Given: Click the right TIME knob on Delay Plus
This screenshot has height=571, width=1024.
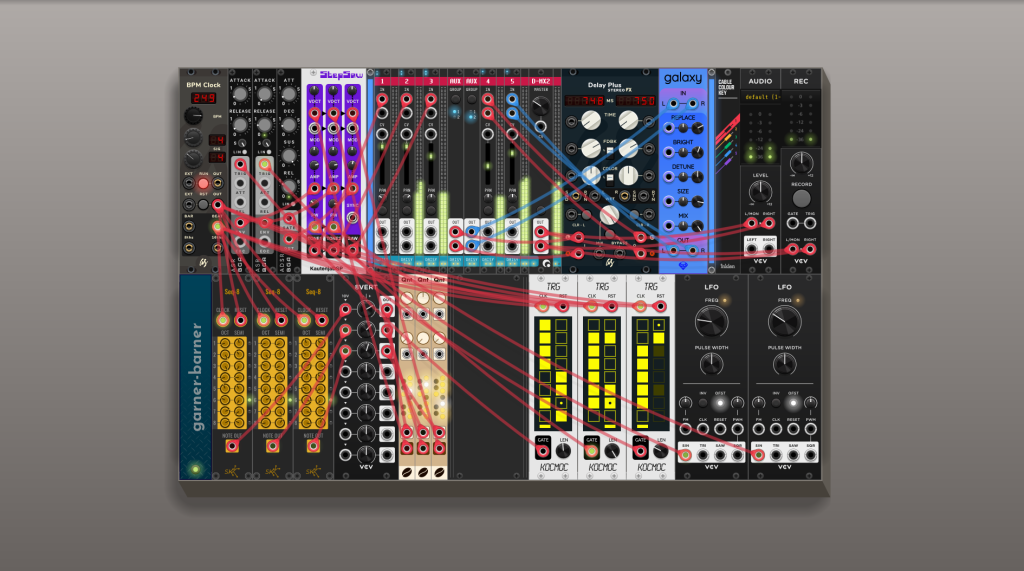Looking at the screenshot, I should click(x=628, y=120).
